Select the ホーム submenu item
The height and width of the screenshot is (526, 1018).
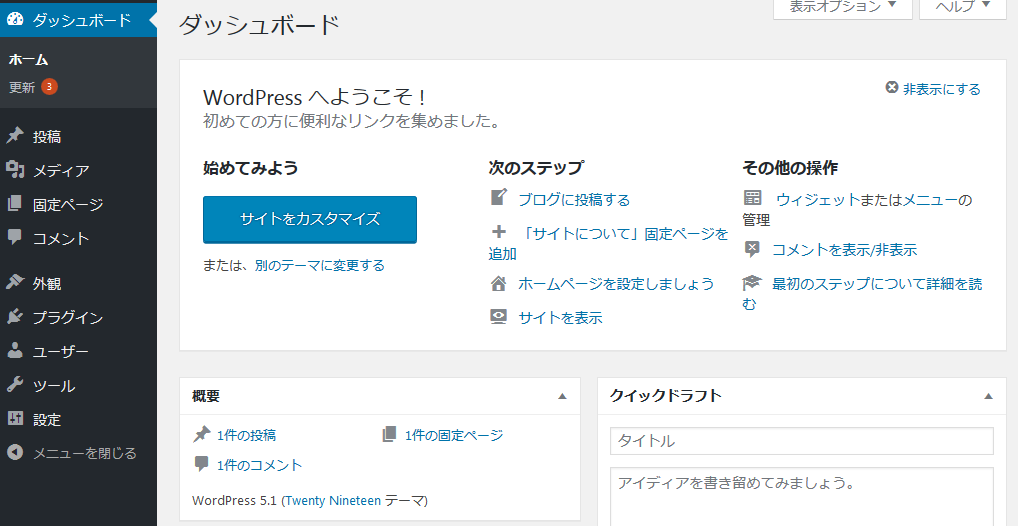29,60
